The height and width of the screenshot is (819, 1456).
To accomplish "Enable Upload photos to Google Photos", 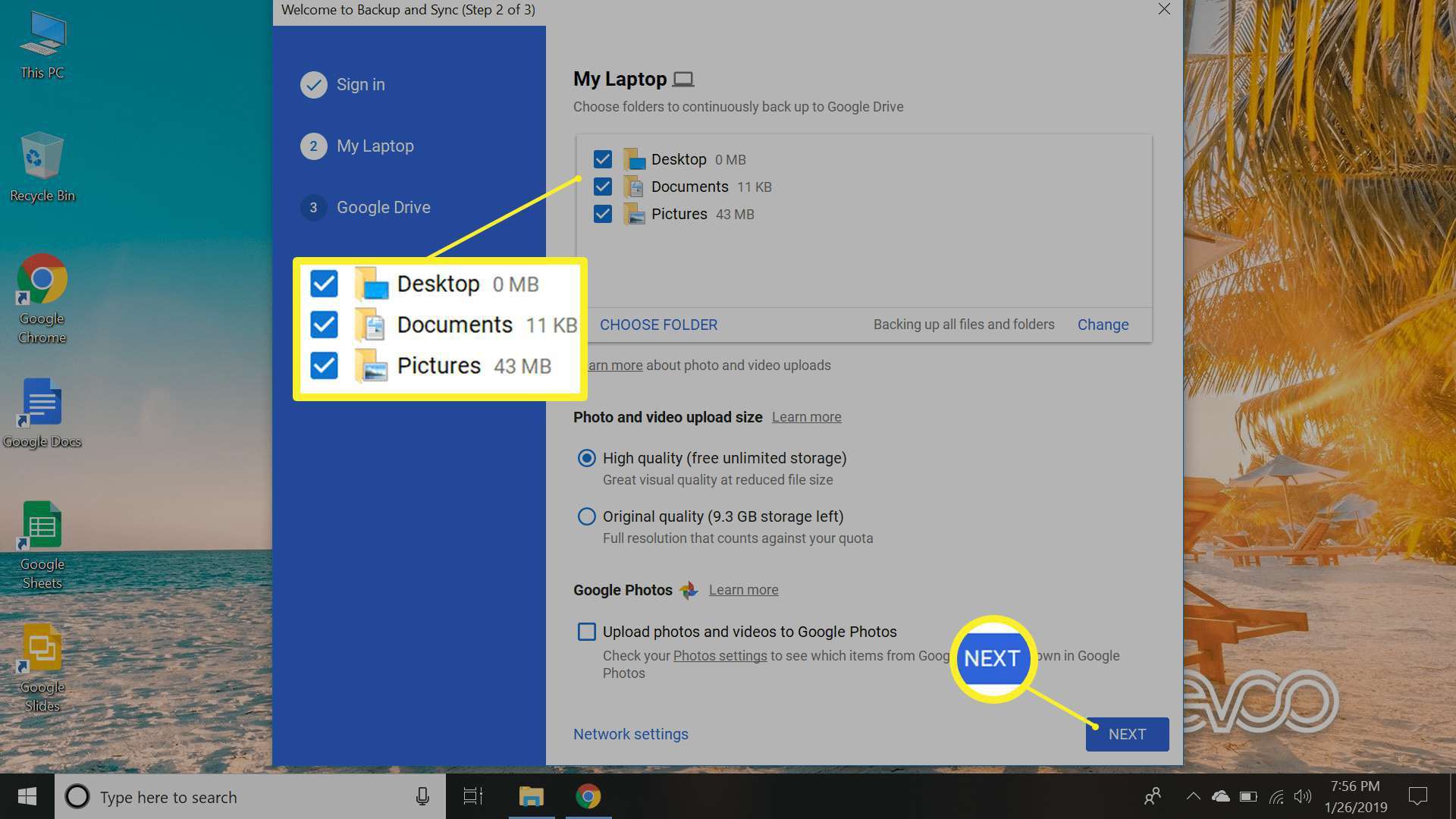I will point(585,630).
